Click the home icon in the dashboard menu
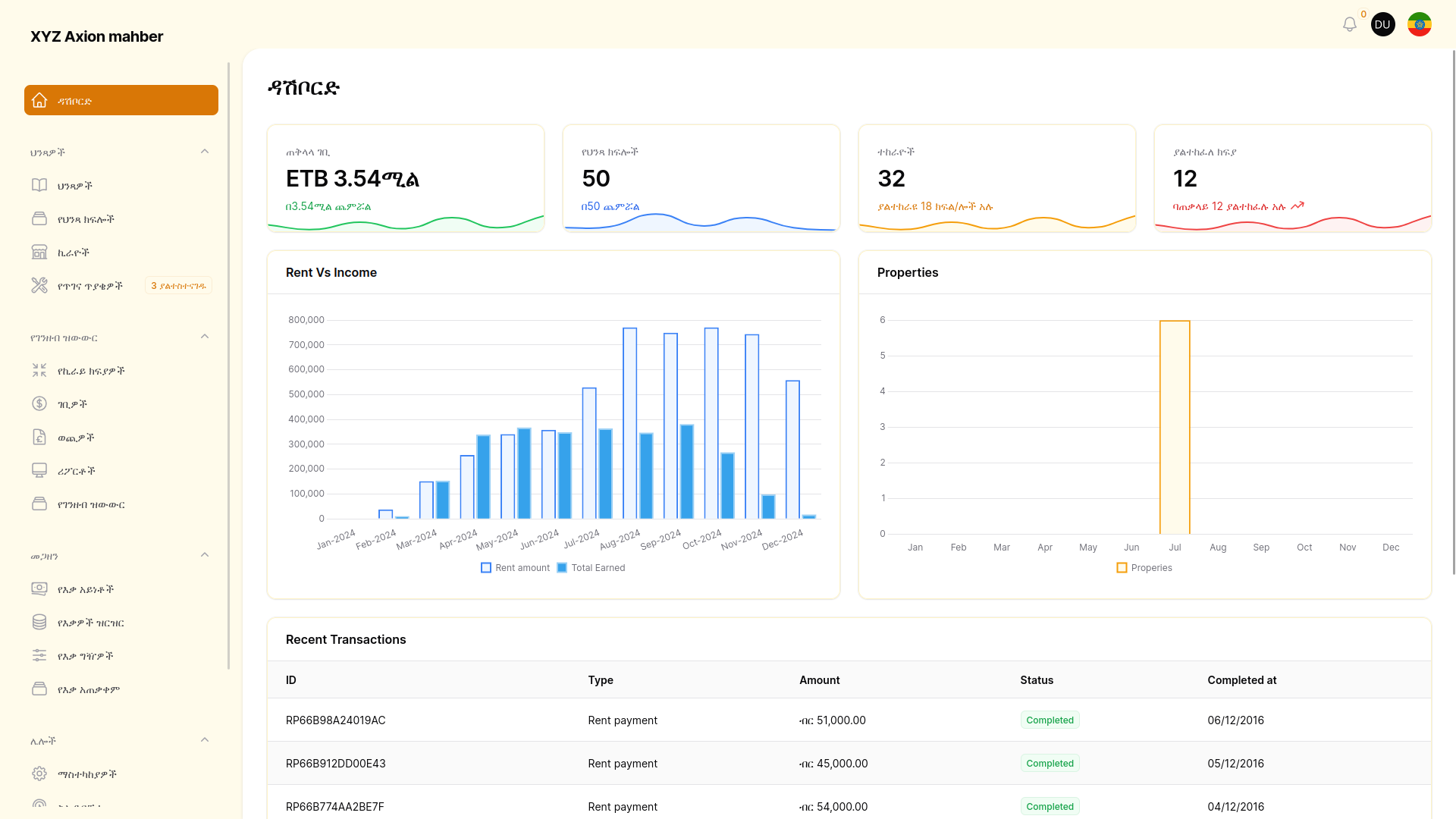1456x819 pixels. click(39, 100)
